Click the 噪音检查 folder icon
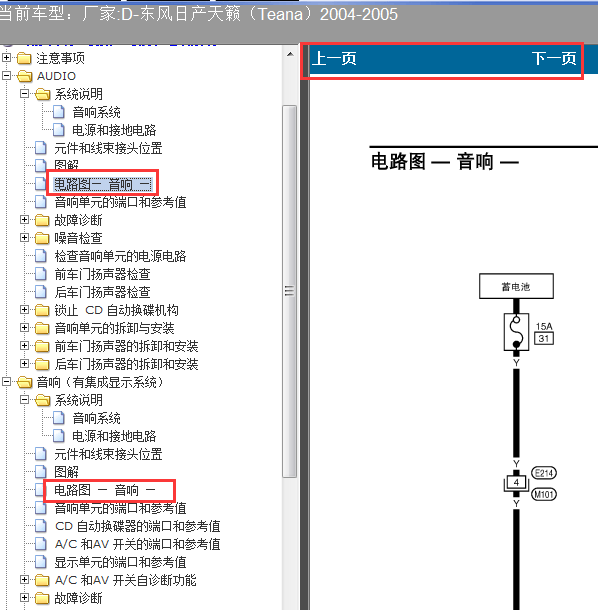598x610 pixels. pos(42,238)
